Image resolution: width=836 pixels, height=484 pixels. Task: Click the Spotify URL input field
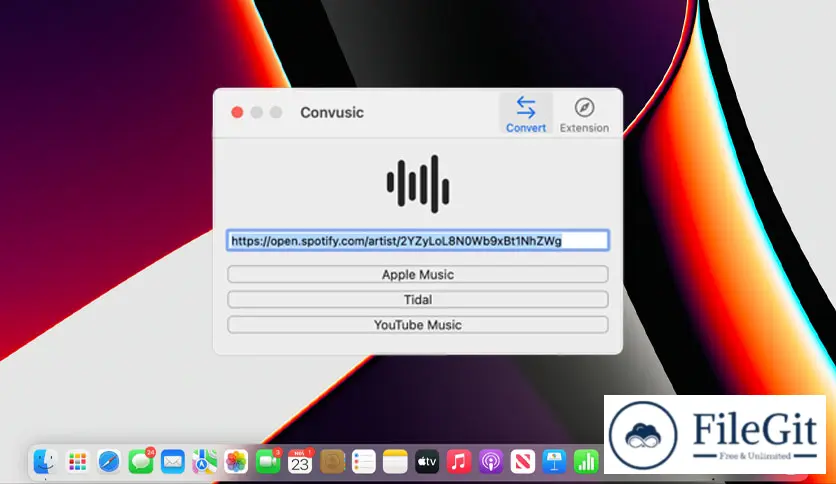pos(417,240)
